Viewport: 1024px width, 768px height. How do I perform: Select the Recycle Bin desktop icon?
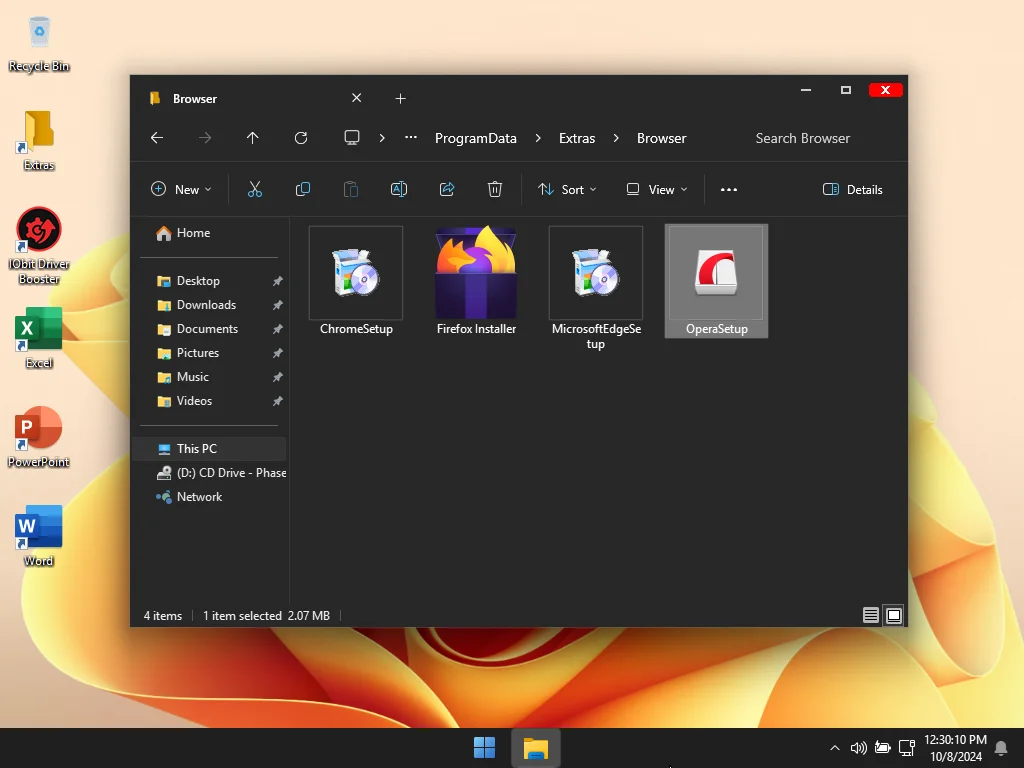[39, 44]
